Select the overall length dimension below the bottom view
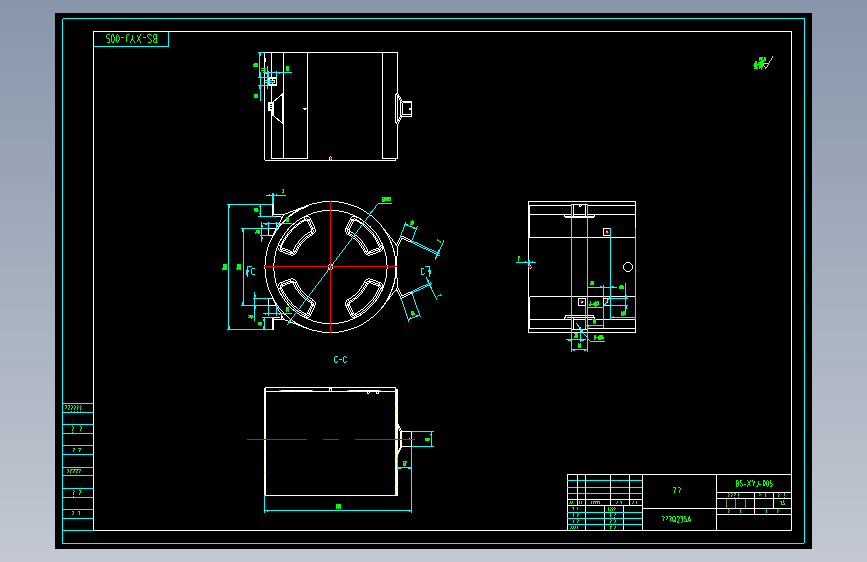 tap(338, 508)
